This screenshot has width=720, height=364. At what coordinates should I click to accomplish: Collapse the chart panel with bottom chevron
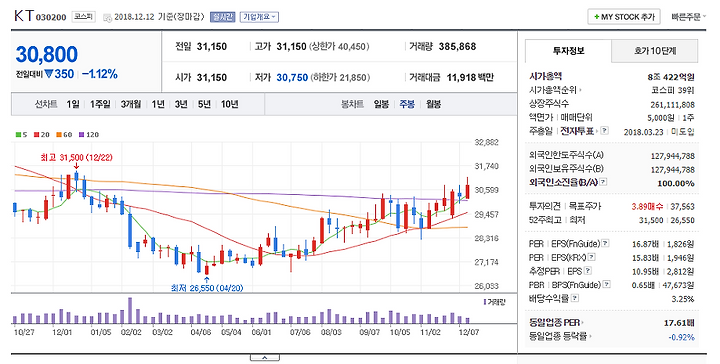[x=264, y=357]
